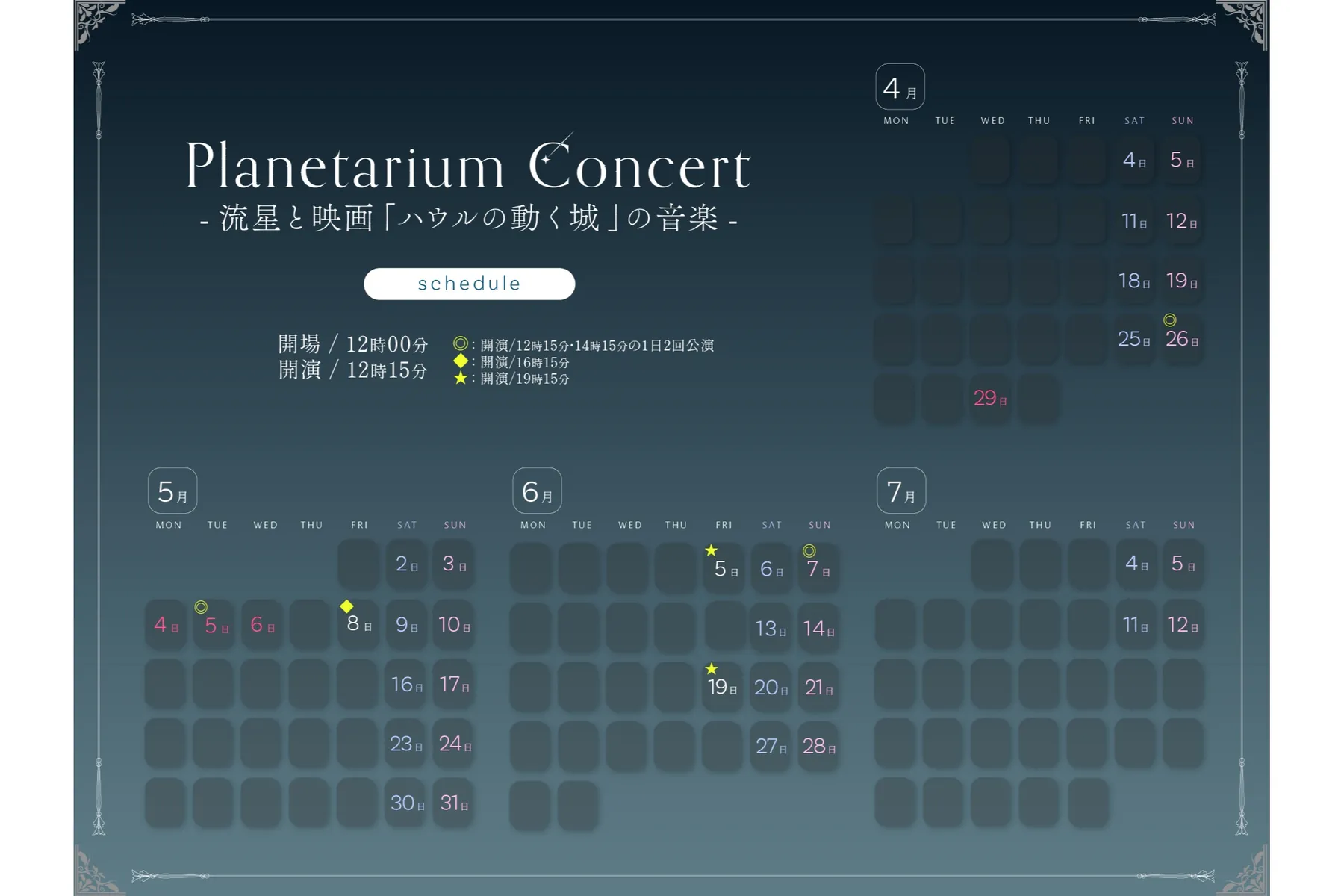Select April 19 date cell
This screenshot has height=896, width=1344.
pyautogui.click(x=1182, y=281)
